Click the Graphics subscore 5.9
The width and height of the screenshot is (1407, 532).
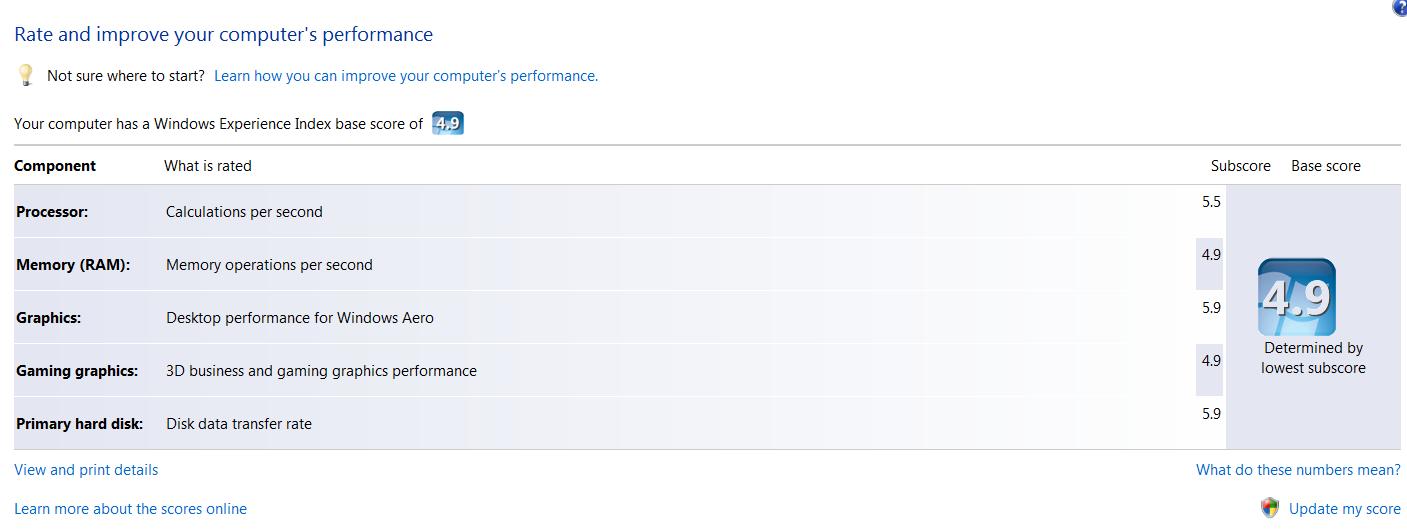click(x=1211, y=308)
